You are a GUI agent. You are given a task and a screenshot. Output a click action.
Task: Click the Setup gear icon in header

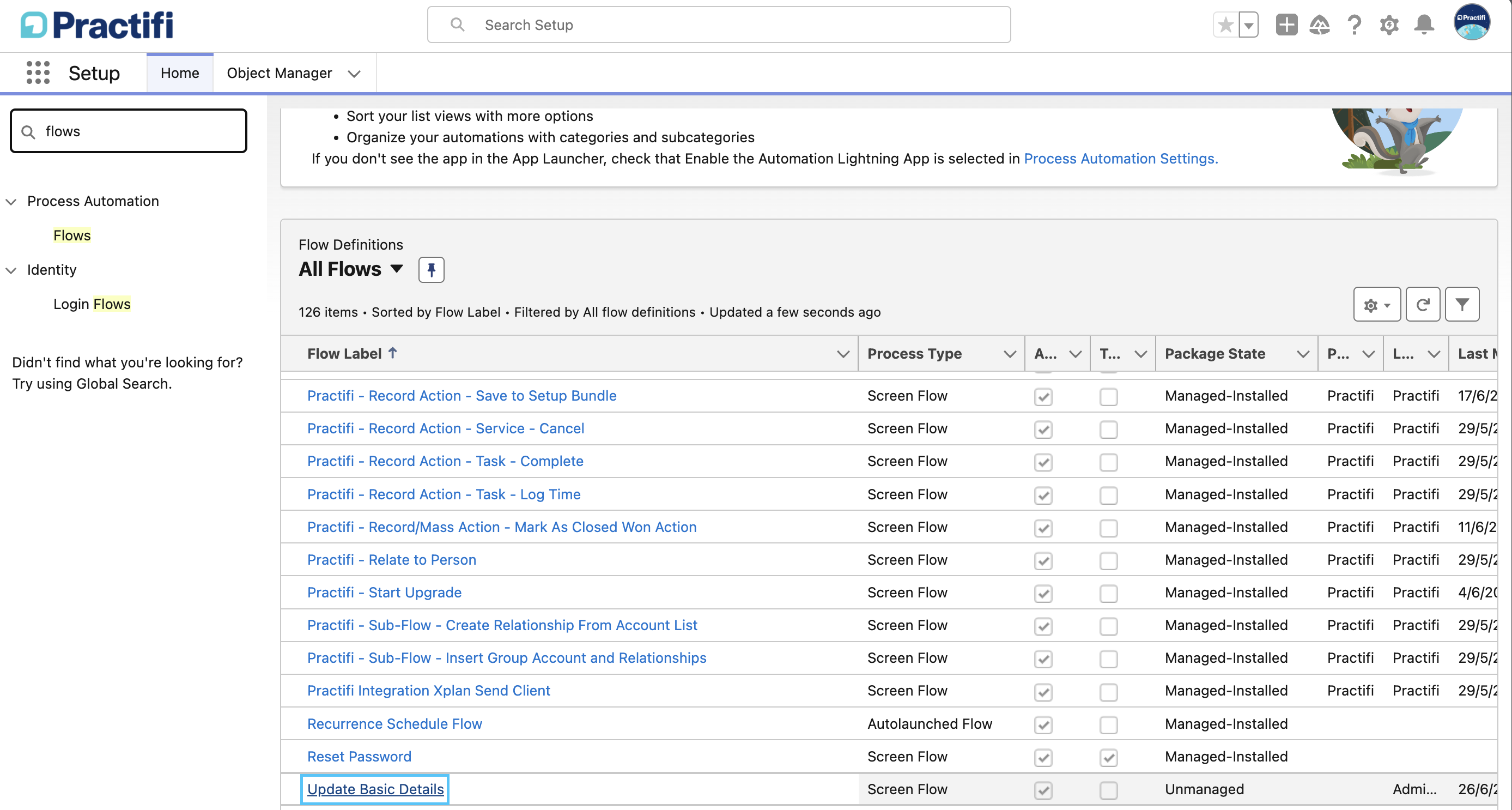(x=1389, y=25)
